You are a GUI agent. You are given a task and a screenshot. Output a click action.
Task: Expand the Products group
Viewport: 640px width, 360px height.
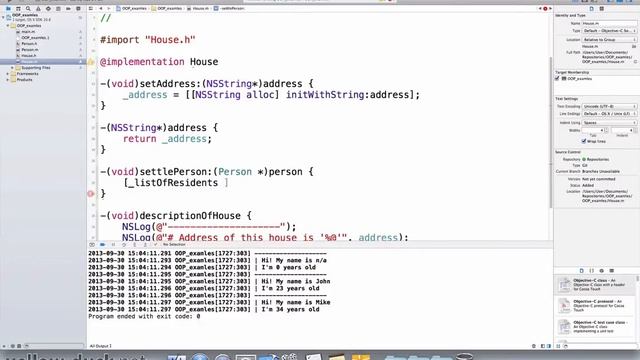point(8,80)
